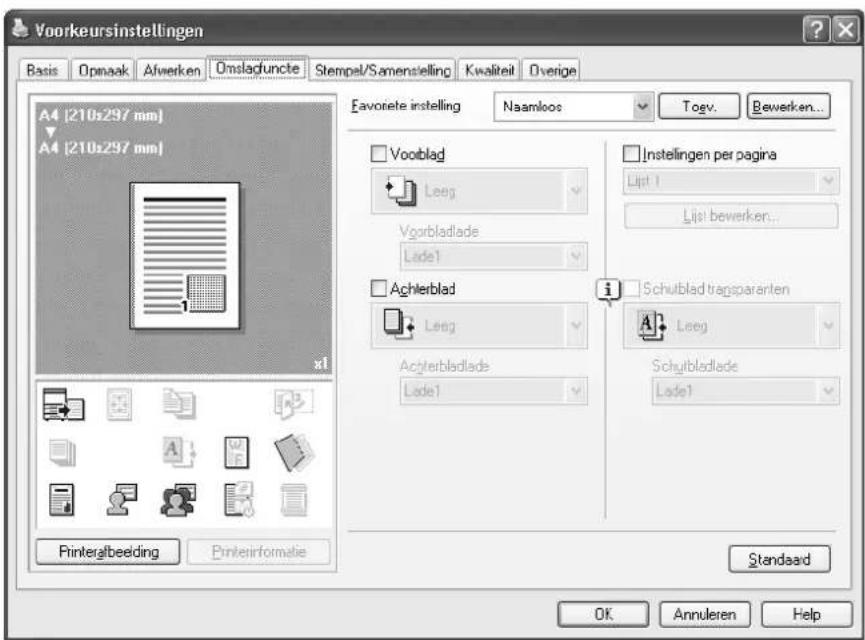
Task: Click the Favoriete instelling label
Action: click(406, 105)
